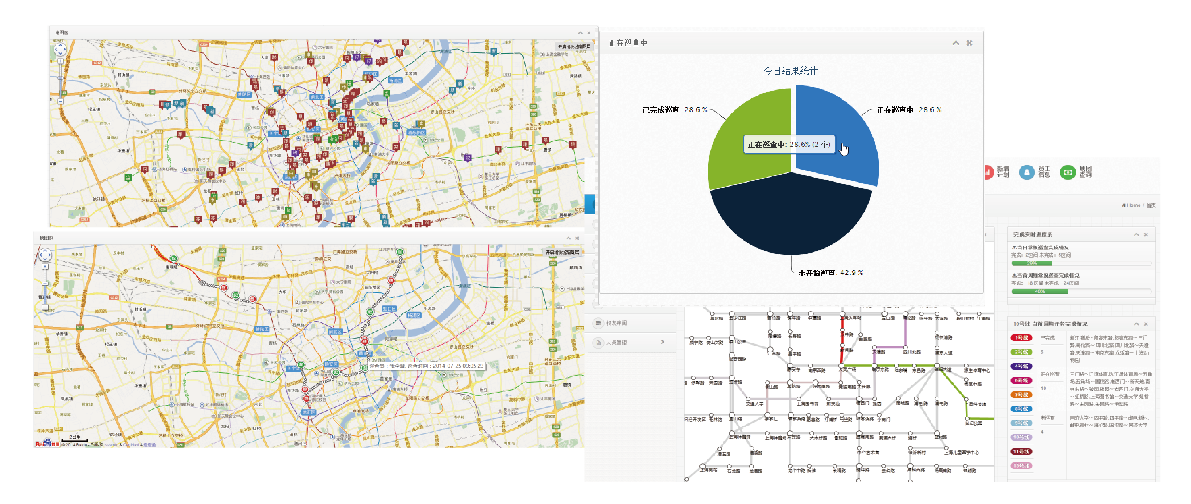
Task: Click the red line 1 legend tag
Action: tap(1022, 339)
